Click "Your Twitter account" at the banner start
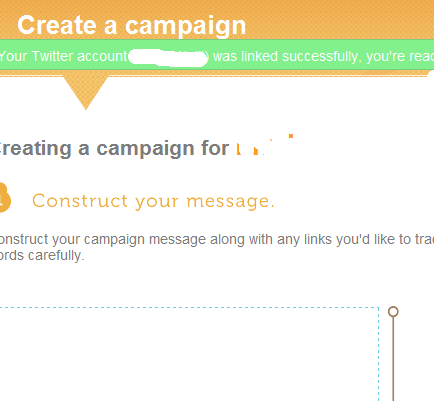This screenshot has width=434, height=401. [x=63, y=56]
